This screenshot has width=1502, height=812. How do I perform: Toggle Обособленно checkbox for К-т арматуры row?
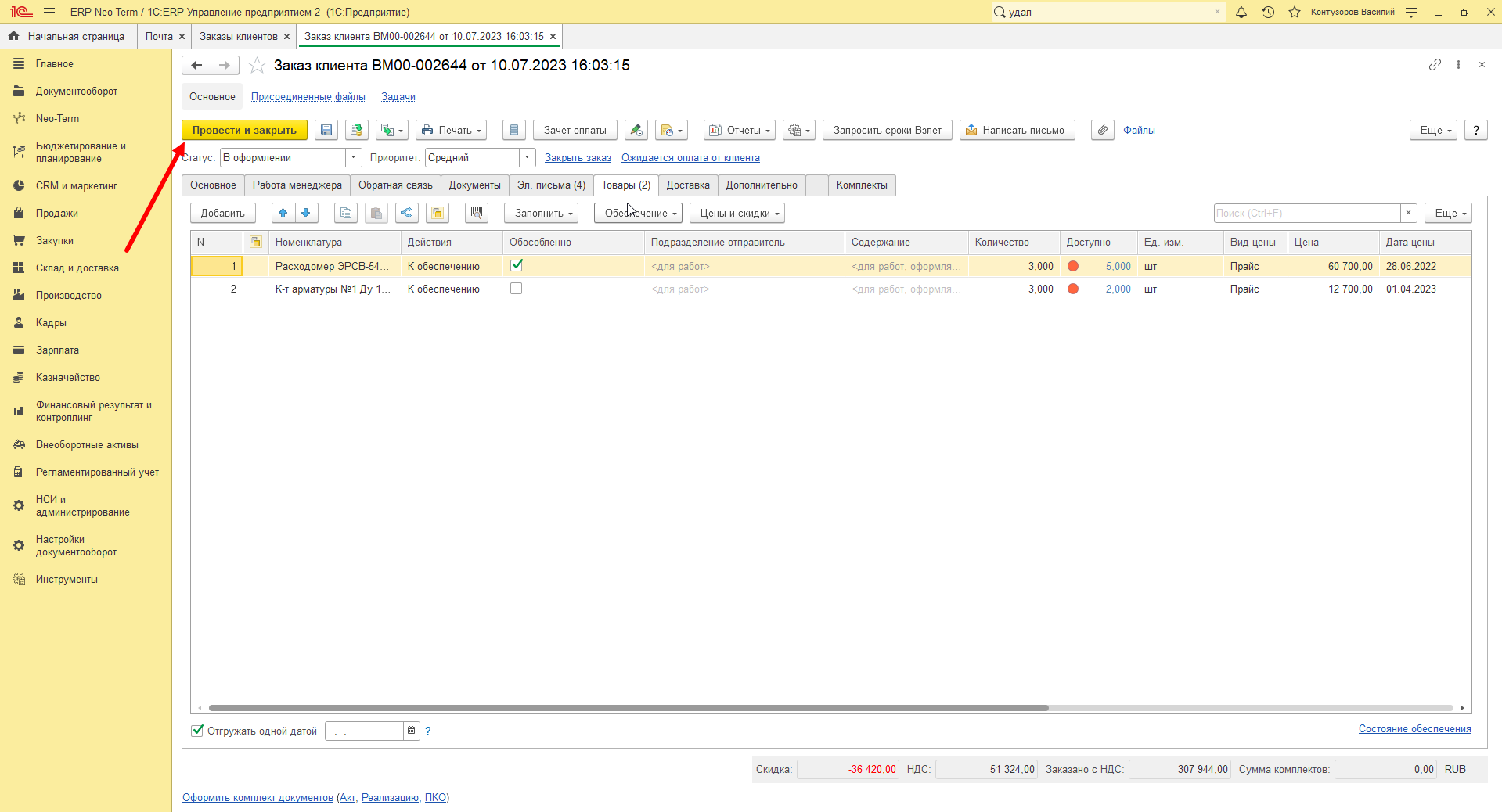(x=517, y=289)
